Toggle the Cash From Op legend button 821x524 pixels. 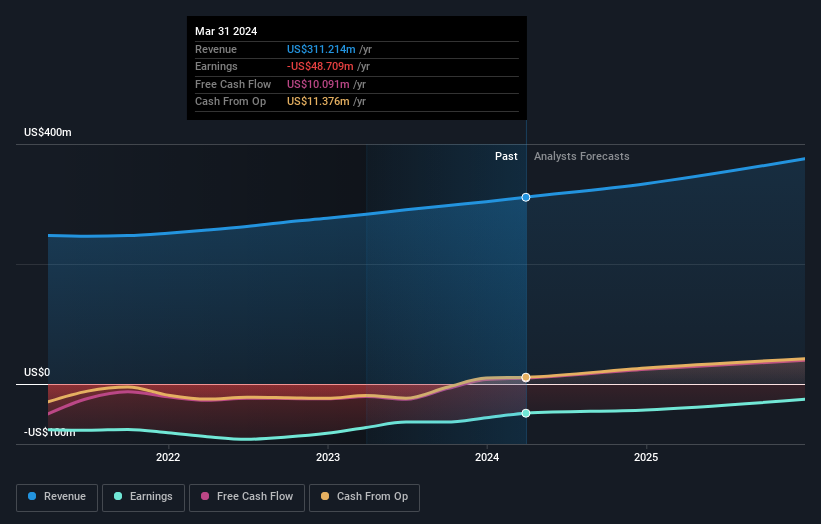point(364,497)
